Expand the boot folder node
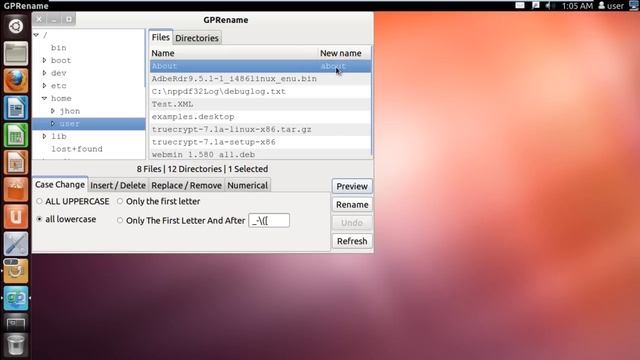Screen dimensions: 640x360 44,60
